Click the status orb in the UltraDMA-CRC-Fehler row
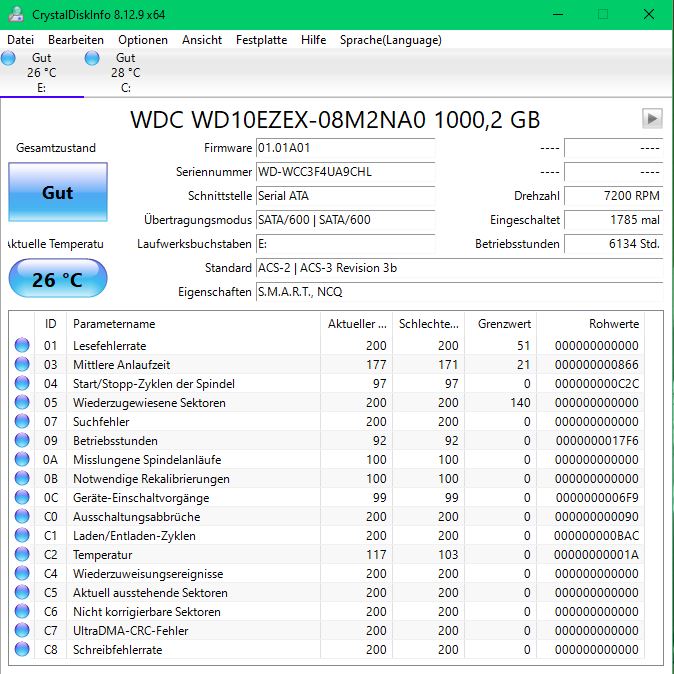The width and height of the screenshot is (674, 674). tap(22, 630)
